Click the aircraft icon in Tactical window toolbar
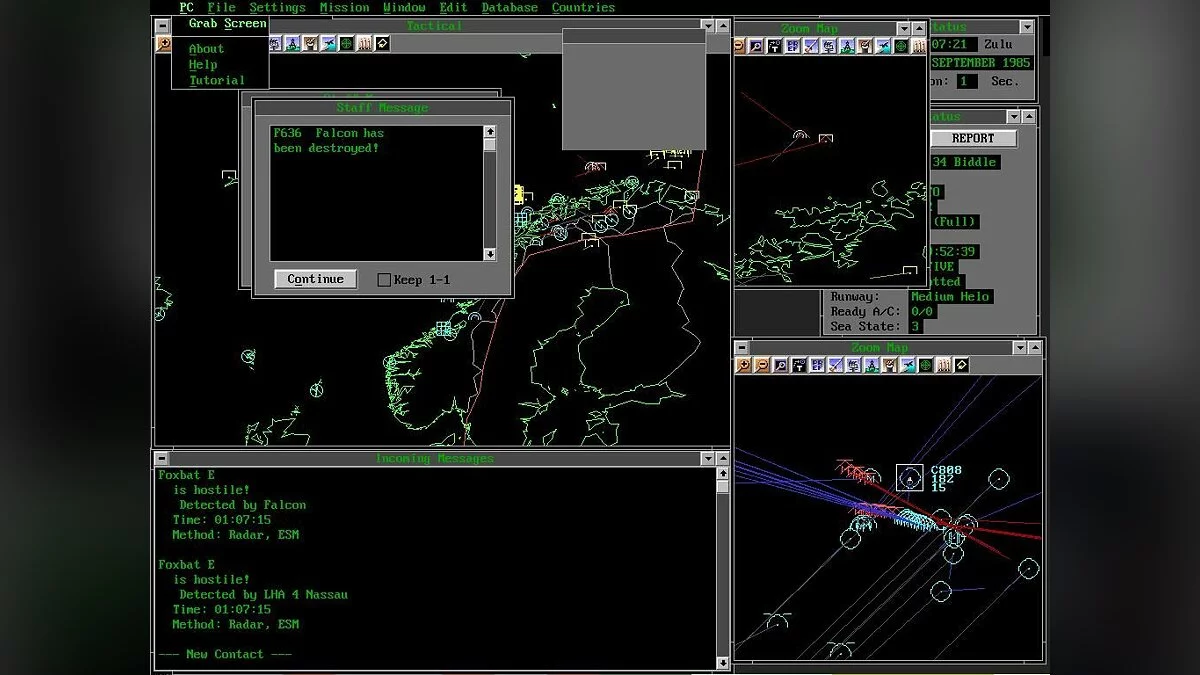The image size is (1200, 675). [327, 43]
